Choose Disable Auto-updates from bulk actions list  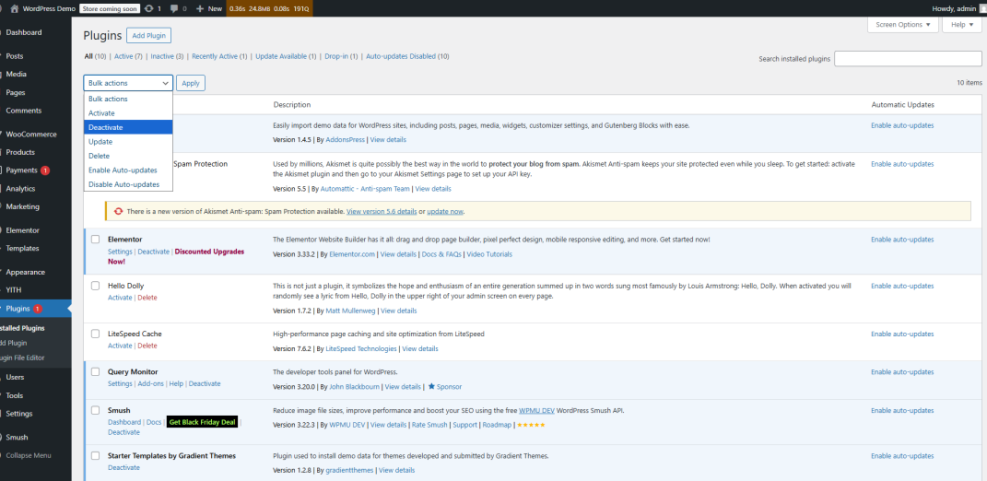[x=128, y=184]
